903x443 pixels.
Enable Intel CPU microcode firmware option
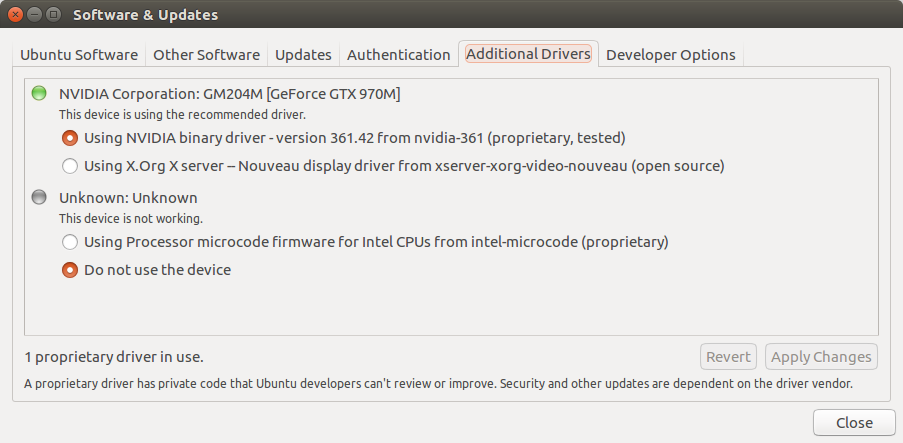(x=70, y=242)
